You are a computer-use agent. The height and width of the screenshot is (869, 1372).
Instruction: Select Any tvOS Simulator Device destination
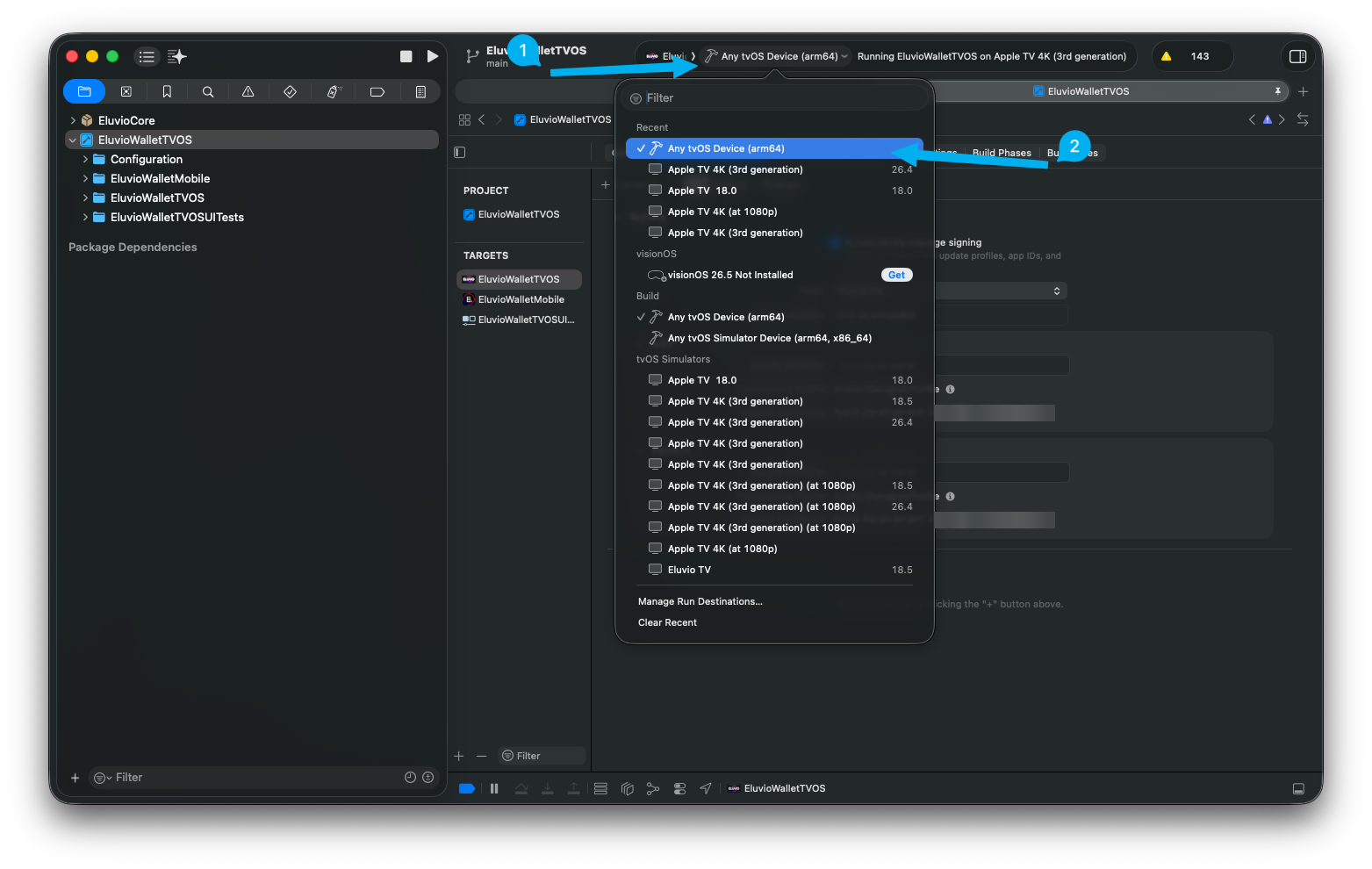[774, 338]
